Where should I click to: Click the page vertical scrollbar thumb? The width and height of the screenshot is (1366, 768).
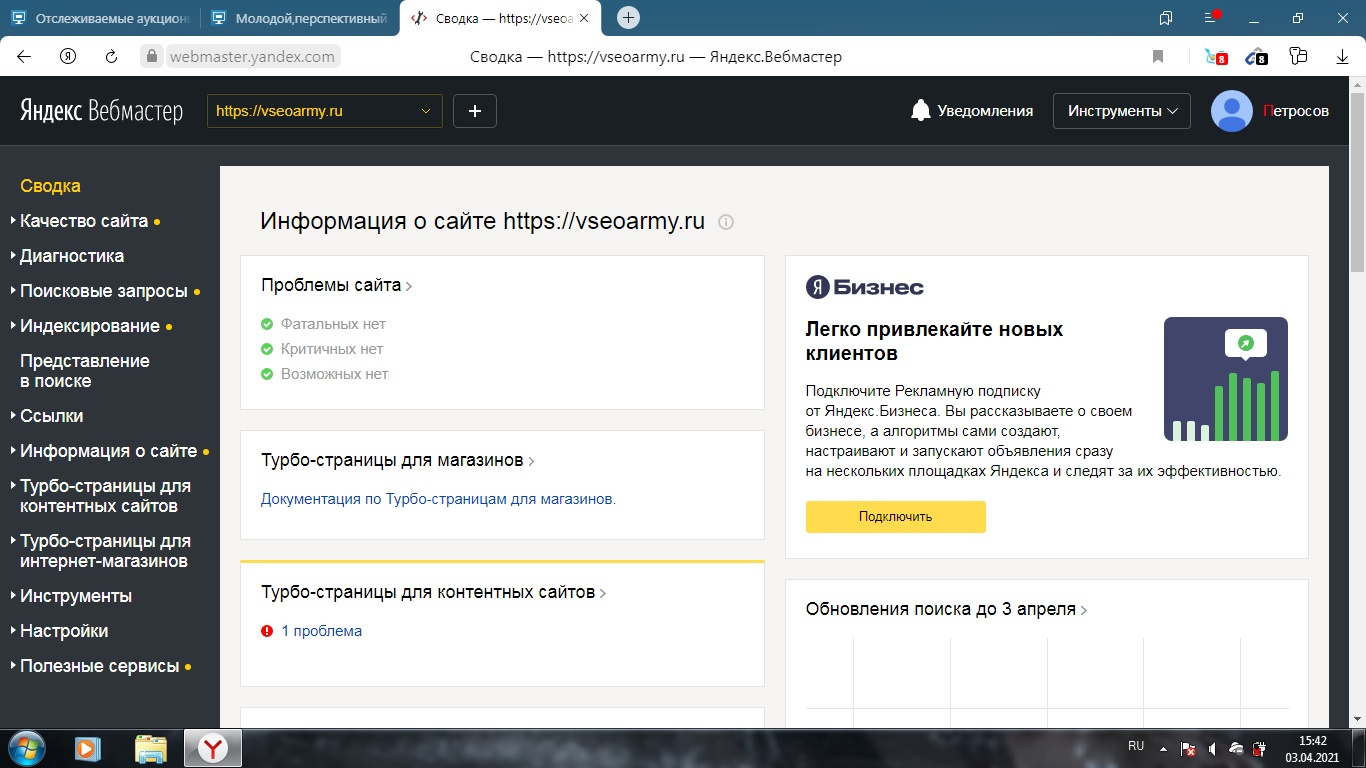pos(1357,180)
